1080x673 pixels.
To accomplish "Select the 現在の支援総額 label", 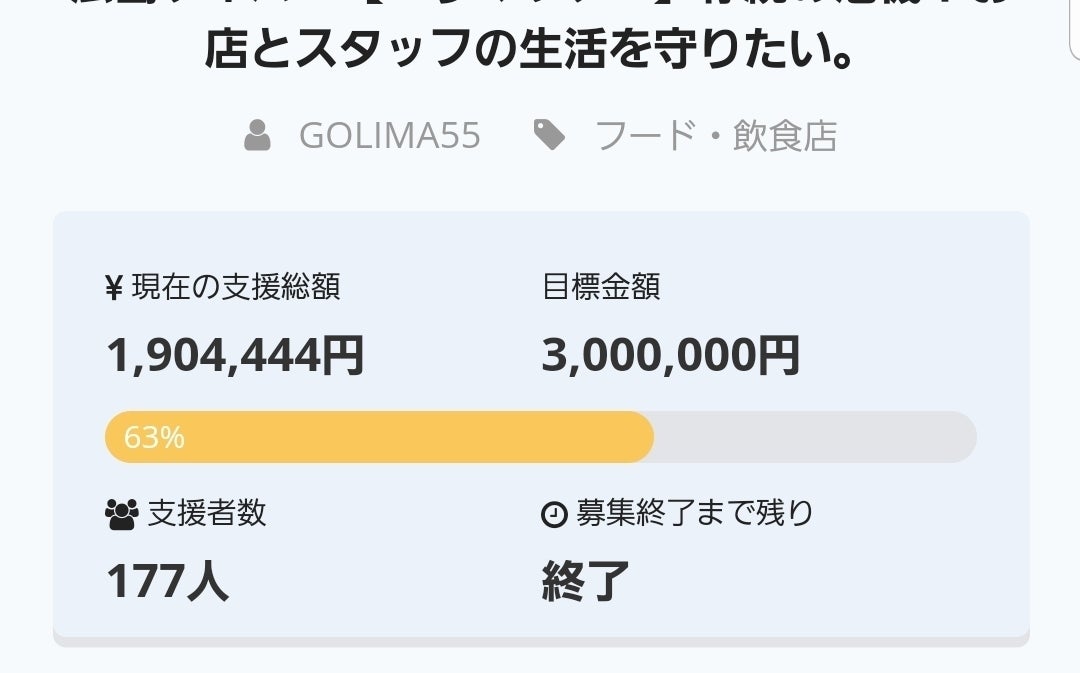I will (x=236, y=287).
